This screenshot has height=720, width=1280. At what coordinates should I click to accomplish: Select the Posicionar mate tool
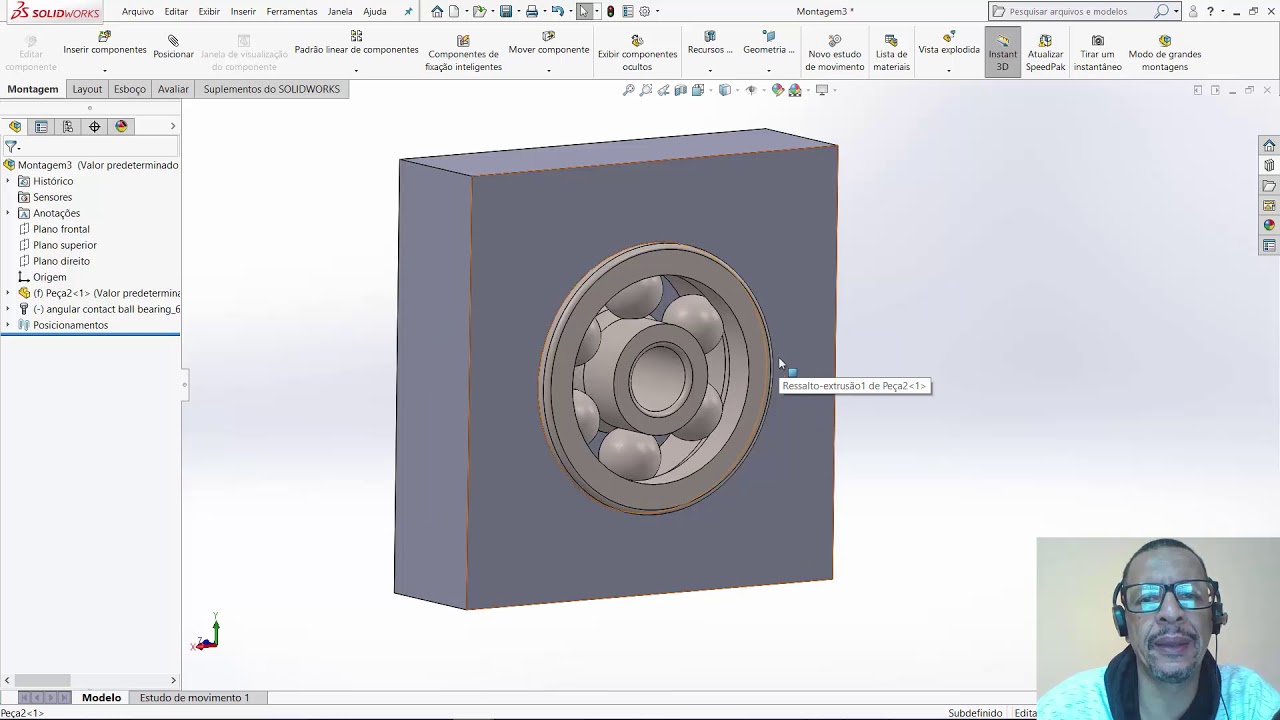[x=173, y=46]
